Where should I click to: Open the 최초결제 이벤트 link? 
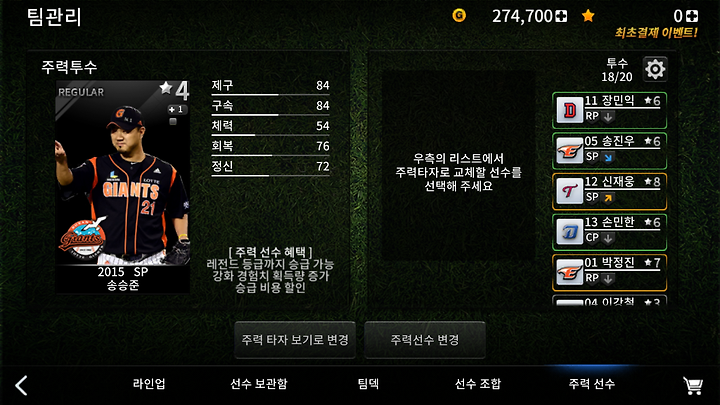click(x=656, y=33)
